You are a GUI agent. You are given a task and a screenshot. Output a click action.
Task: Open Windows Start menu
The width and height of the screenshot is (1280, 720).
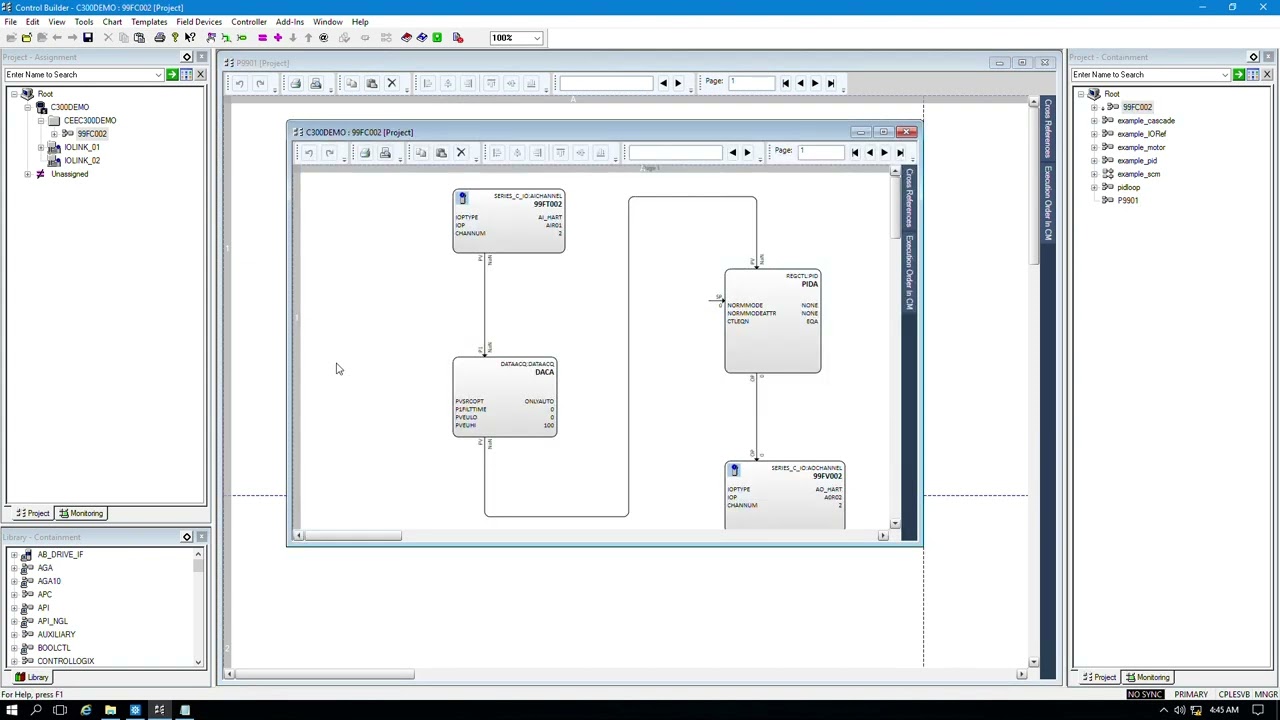[12, 710]
